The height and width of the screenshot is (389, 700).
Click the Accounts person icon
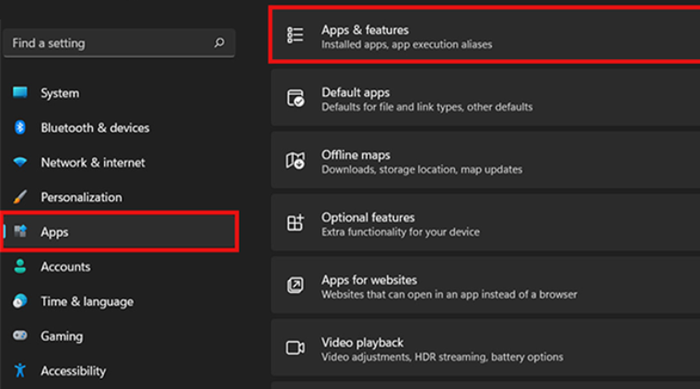click(x=20, y=266)
